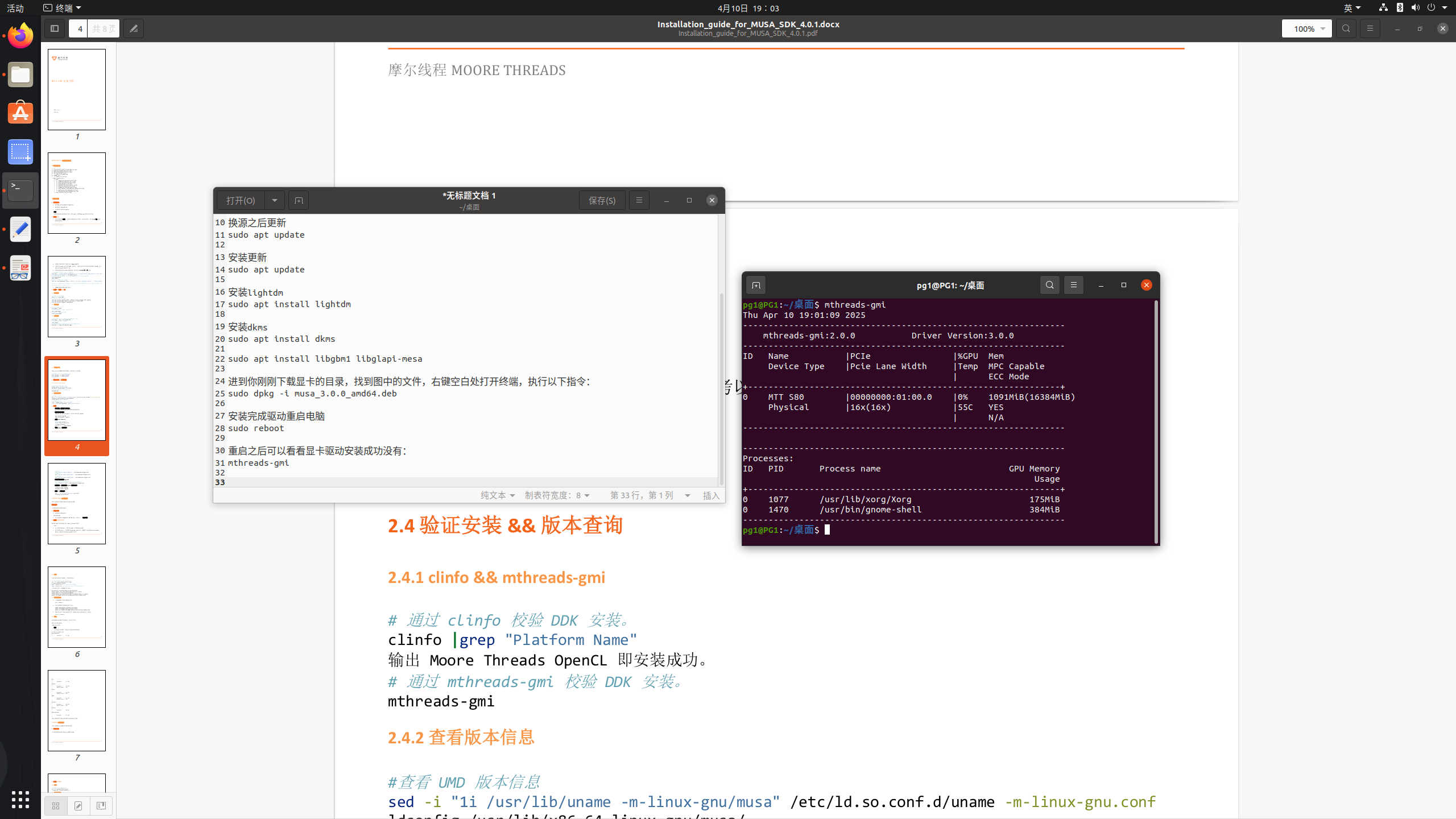Click line 25 sudo dpkg command text

(312, 394)
